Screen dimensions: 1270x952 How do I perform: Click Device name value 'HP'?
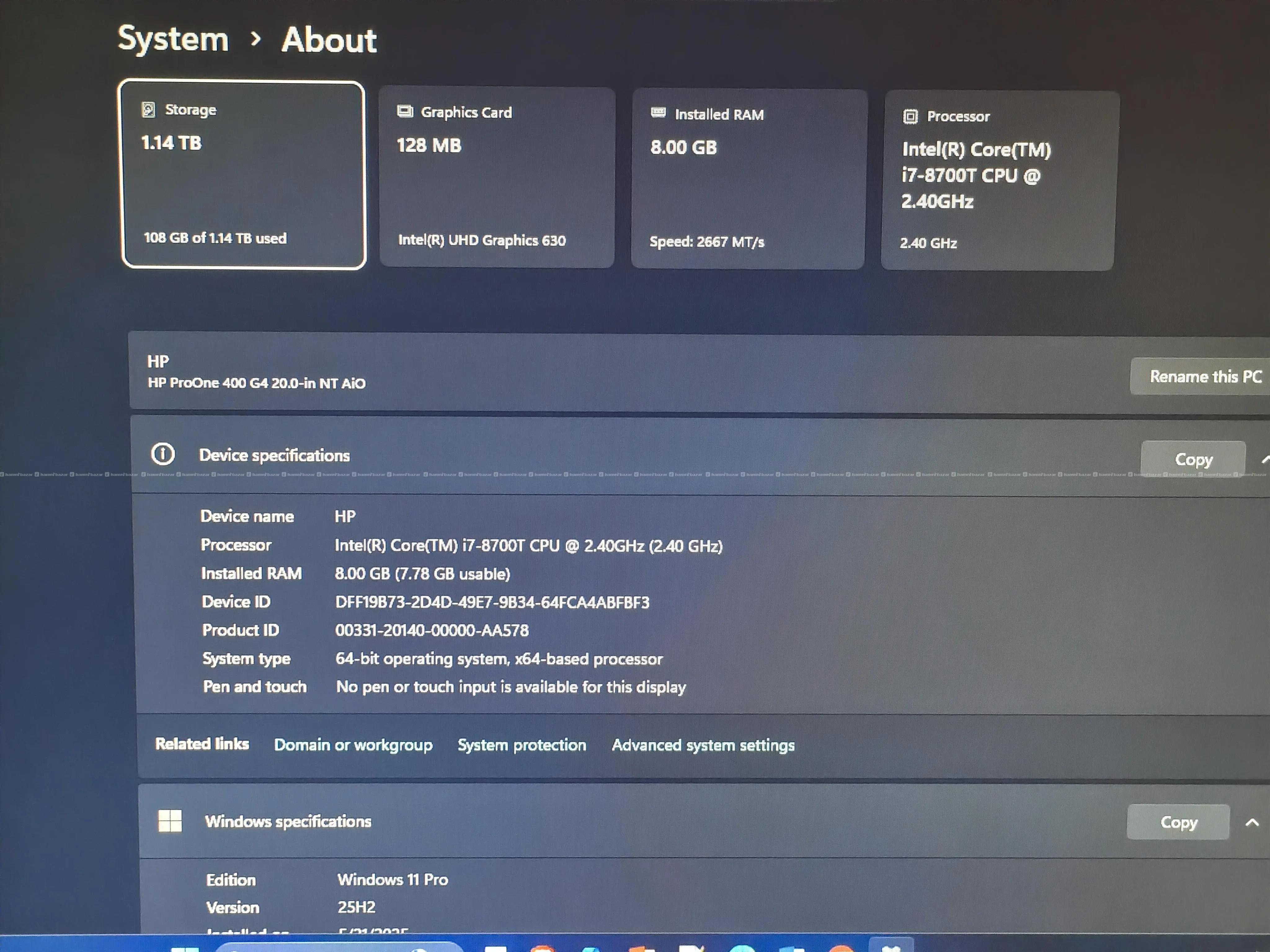[x=345, y=517]
